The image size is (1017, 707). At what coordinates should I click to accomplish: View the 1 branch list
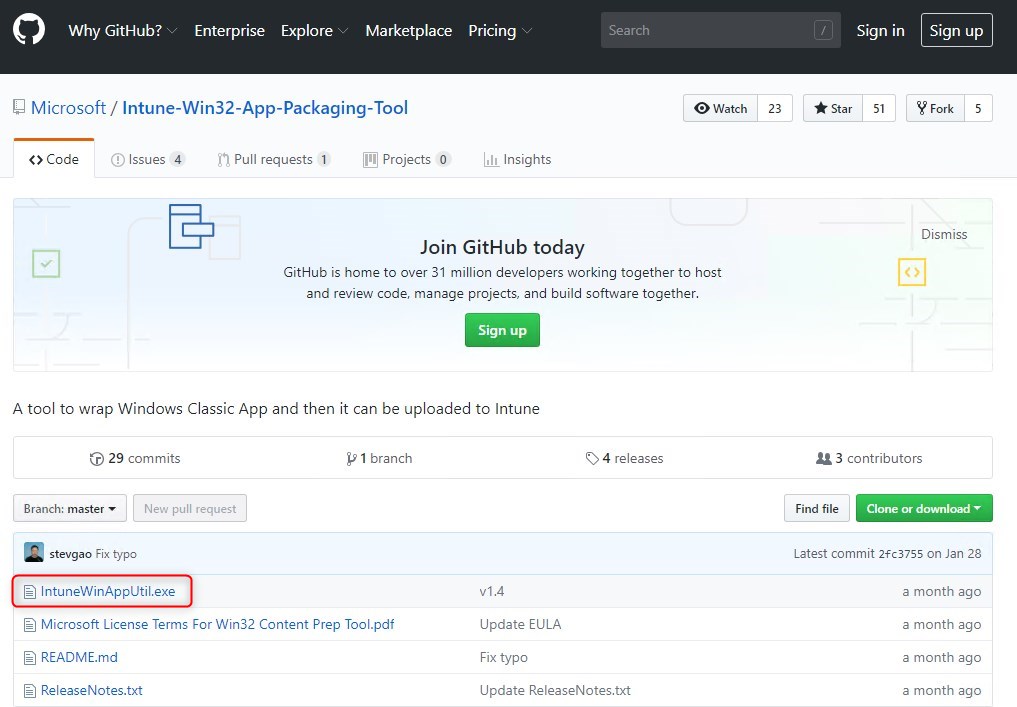(x=379, y=458)
